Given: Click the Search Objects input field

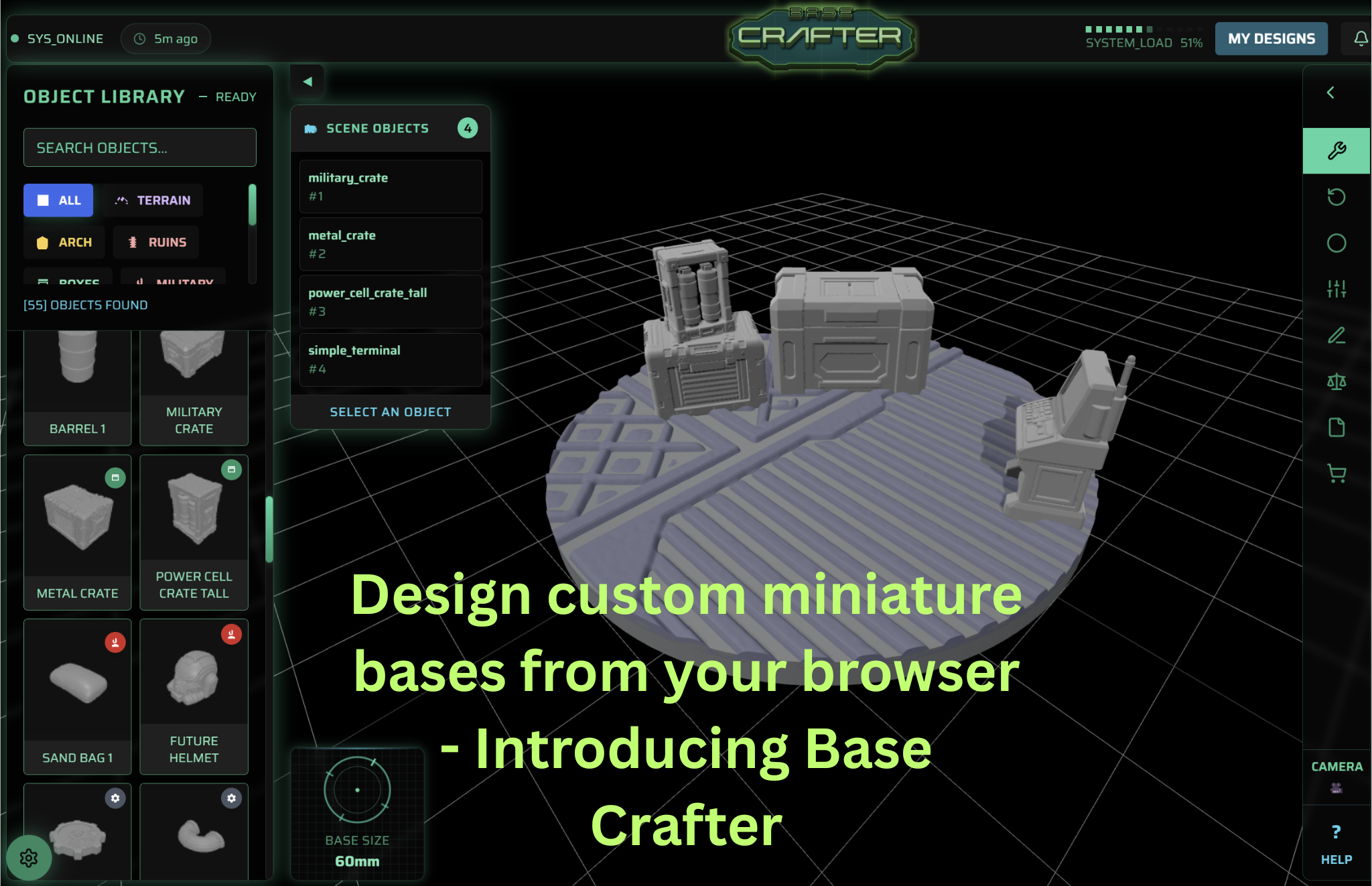Looking at the screenshot, I should [x=140, y=147].
